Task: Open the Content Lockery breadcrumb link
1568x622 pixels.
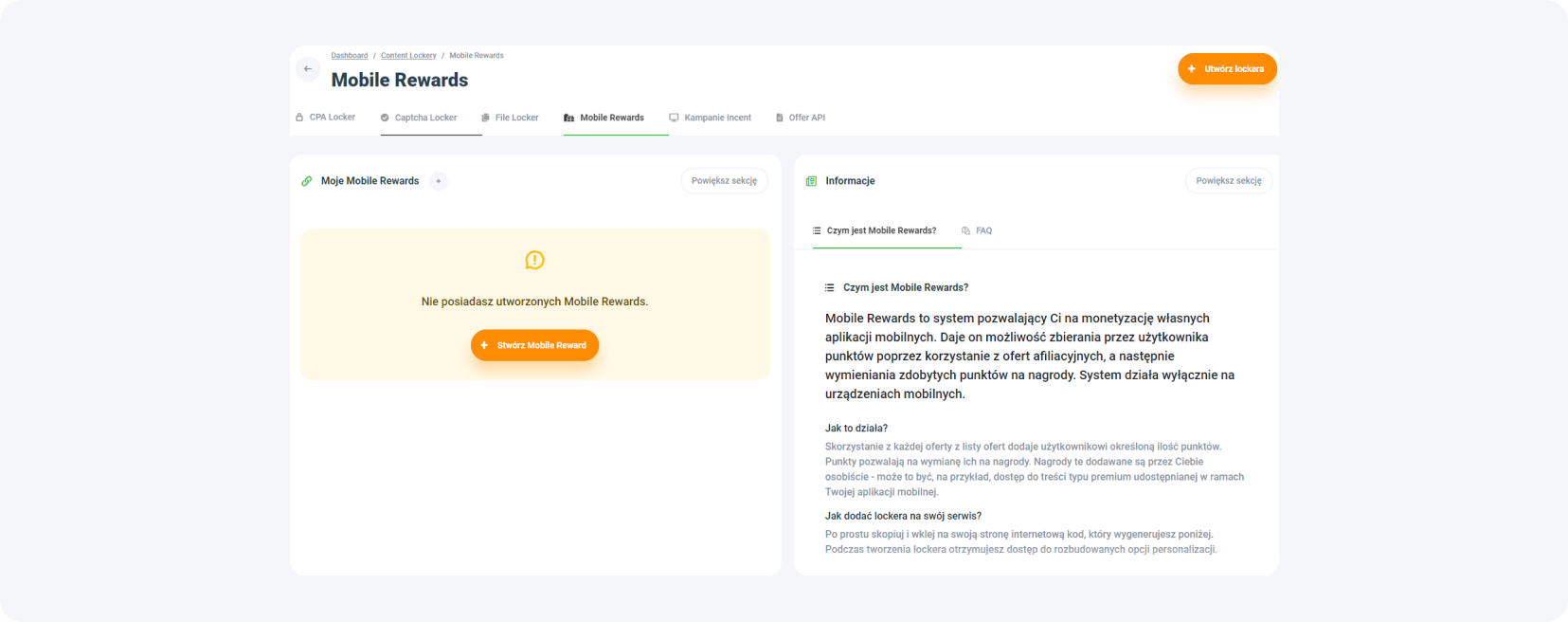Action: (408, 56)
